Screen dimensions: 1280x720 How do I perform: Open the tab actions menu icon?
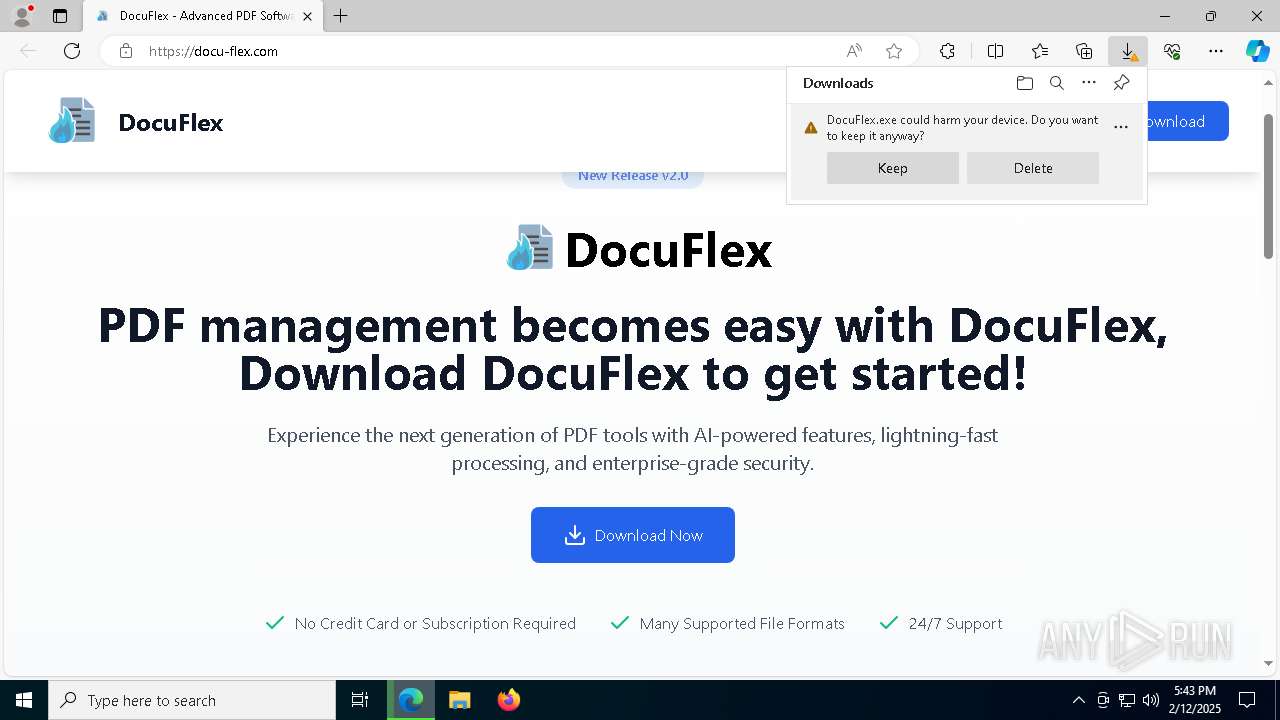click(x=60, y=16)
